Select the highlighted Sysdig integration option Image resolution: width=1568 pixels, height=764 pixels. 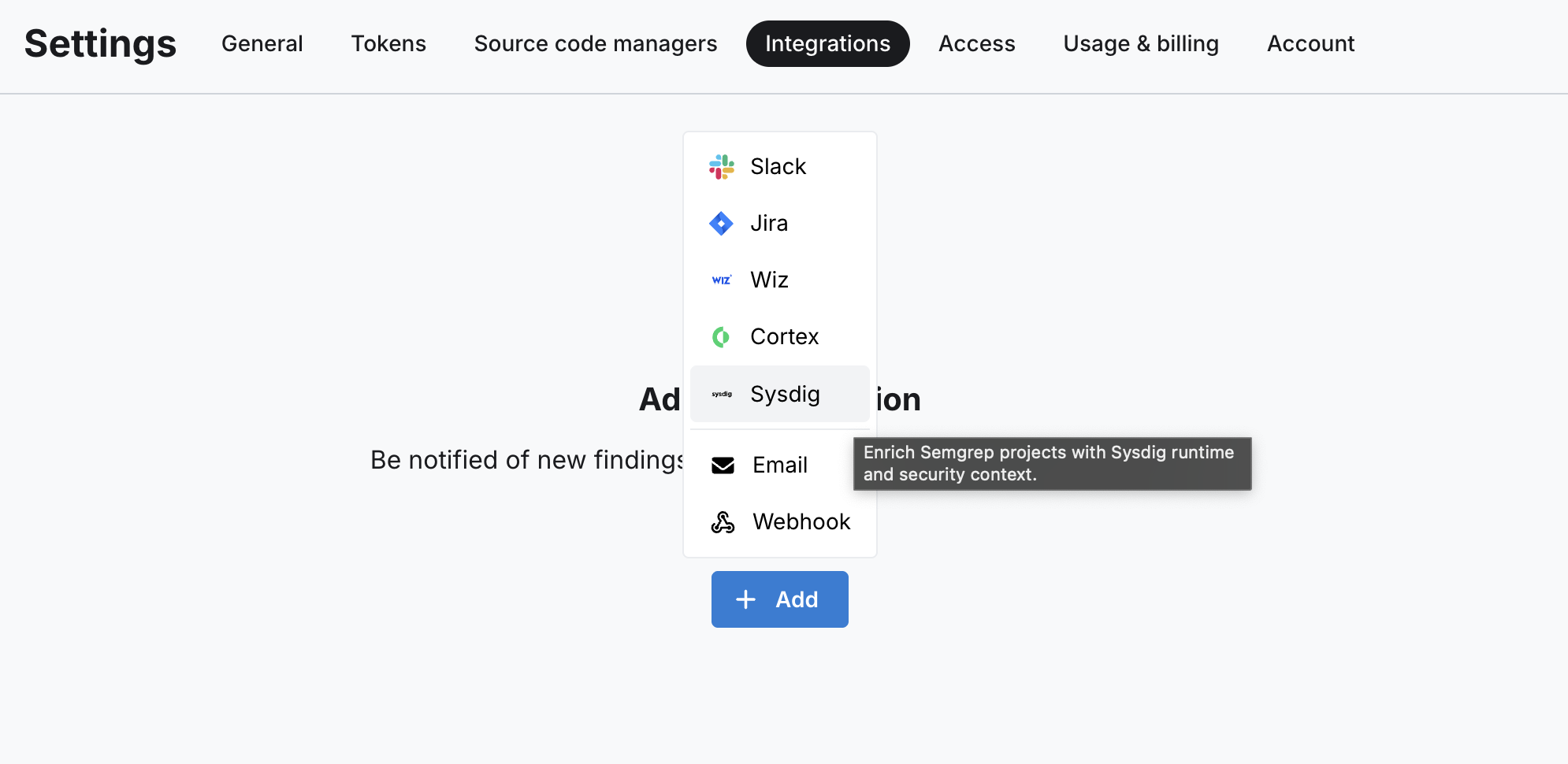(780, 393)
